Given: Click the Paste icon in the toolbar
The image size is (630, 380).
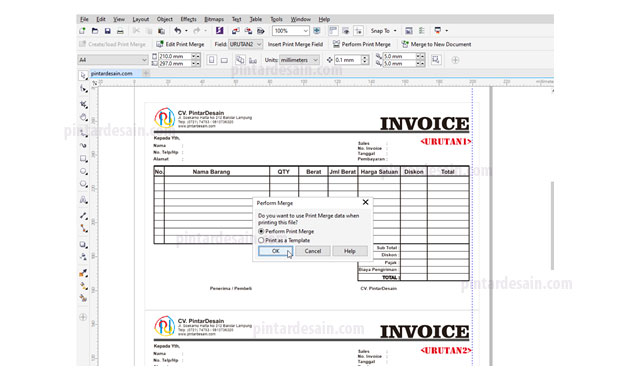Looking at the screenshot, I should coord(162,31).
